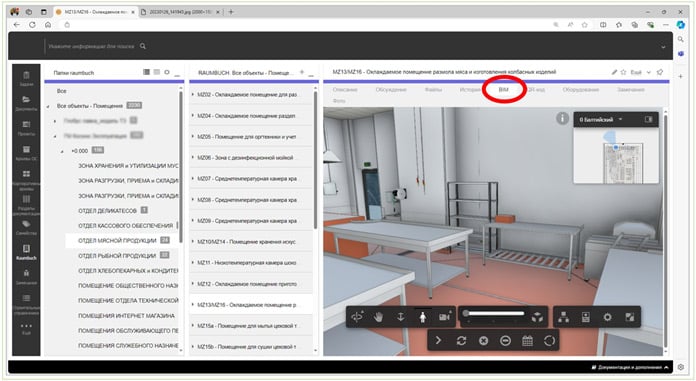The image size is (696, 381).
Task: Pin the room detail panel
Action: click(x=660, y=72)
